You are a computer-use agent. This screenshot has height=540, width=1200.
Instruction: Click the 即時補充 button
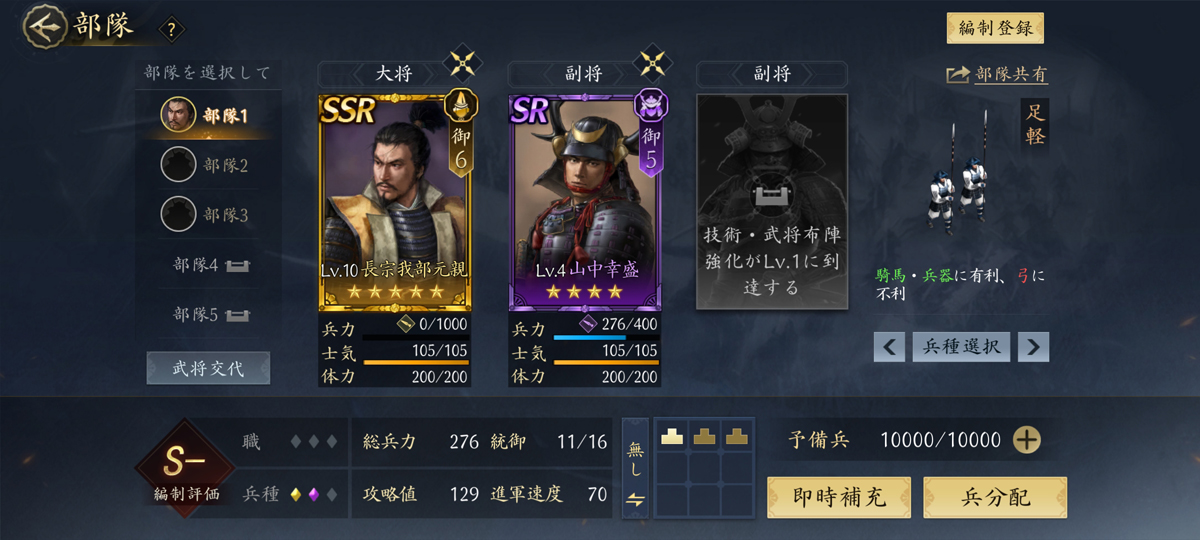pyautogui.click(x=839, y=498)
